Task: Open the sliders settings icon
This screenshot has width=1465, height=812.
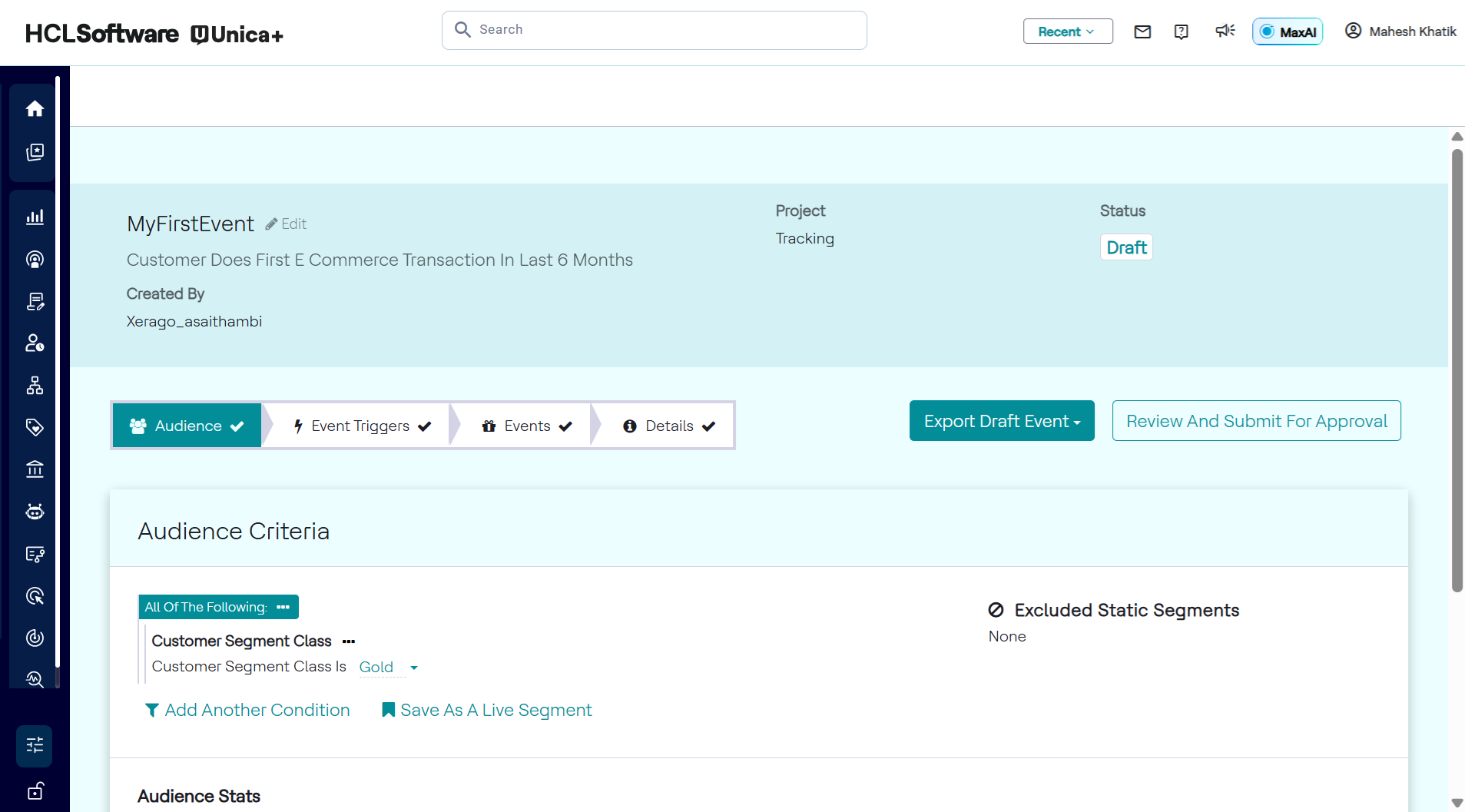Action: (x=35, y=745)
